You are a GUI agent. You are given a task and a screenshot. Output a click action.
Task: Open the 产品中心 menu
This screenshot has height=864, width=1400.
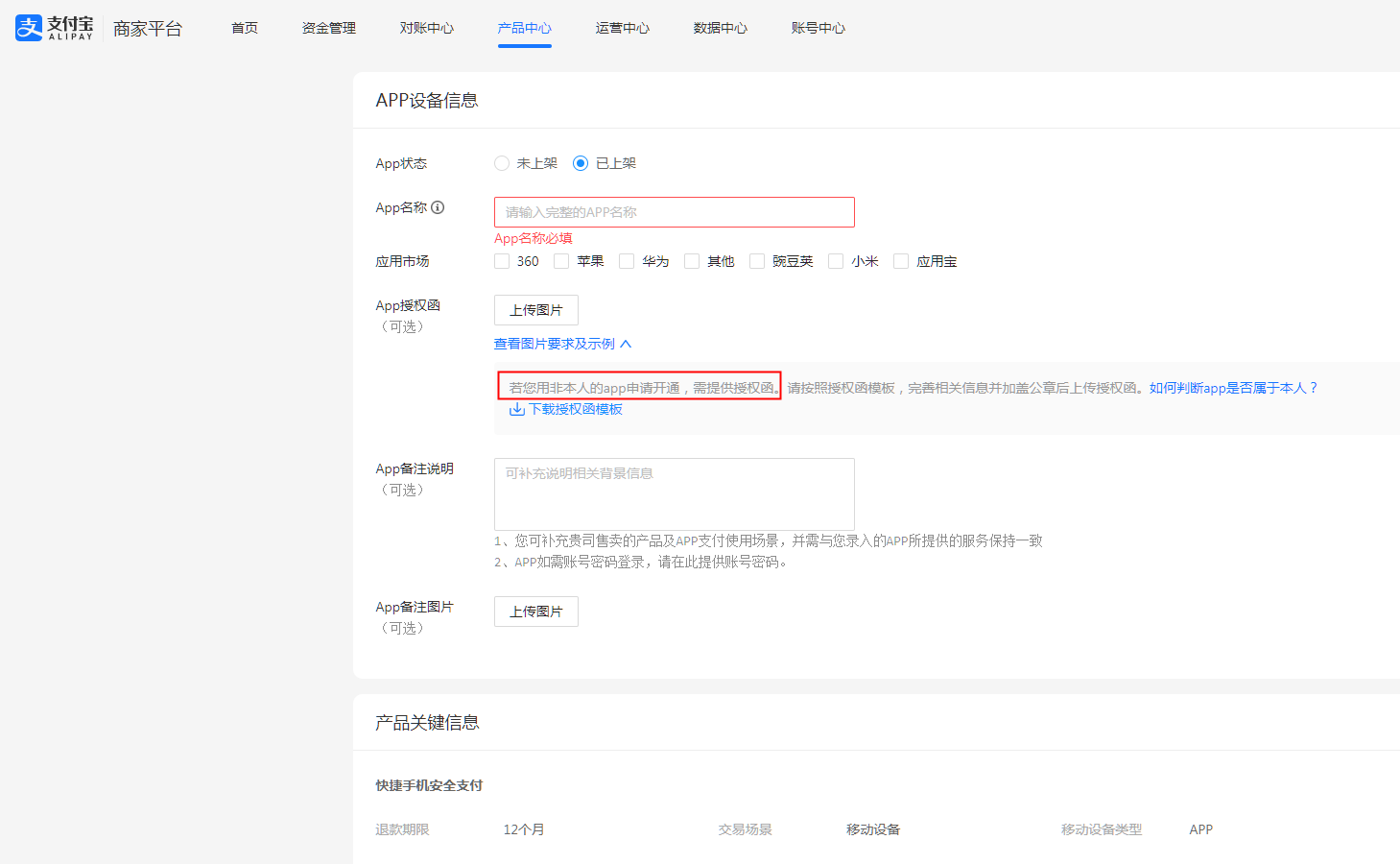point(525,28)
